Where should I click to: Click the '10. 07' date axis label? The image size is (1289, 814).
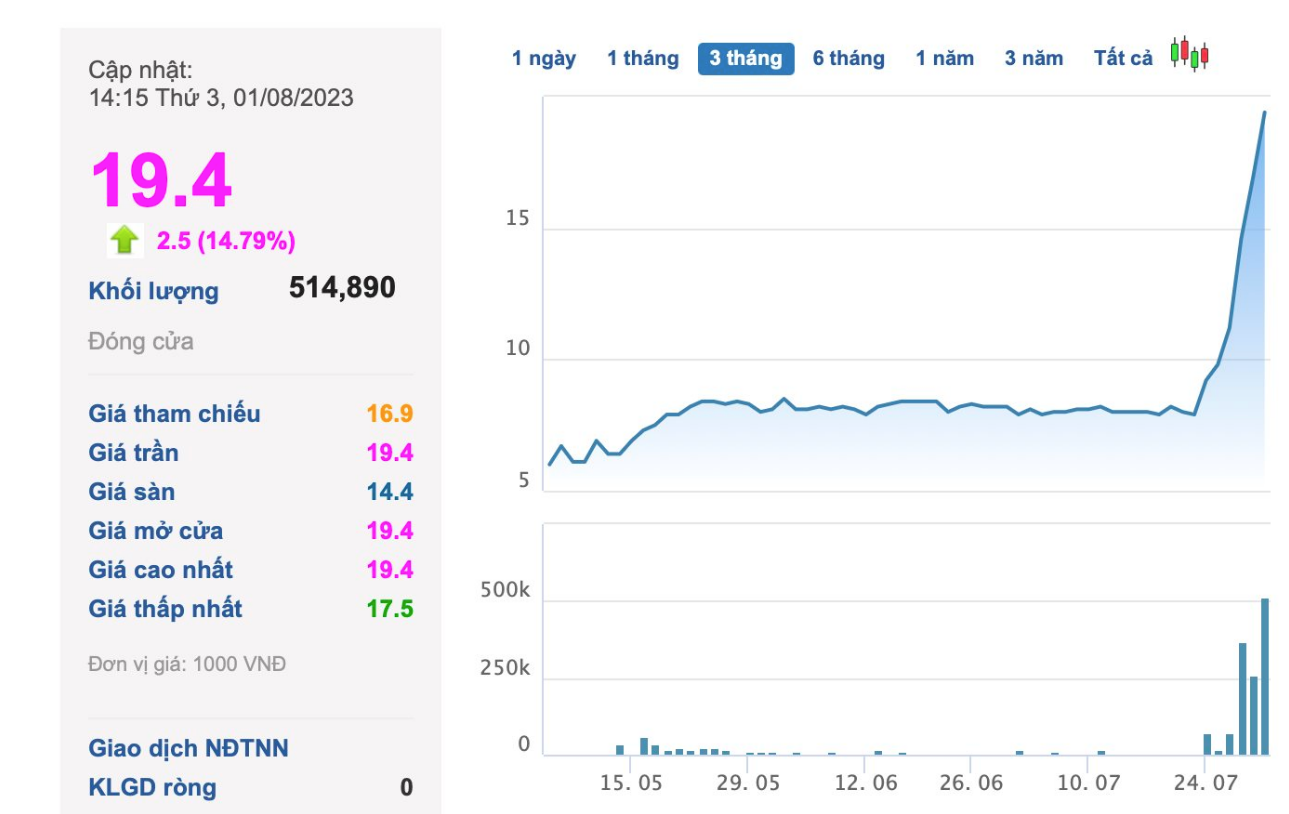pos(1087,782)
